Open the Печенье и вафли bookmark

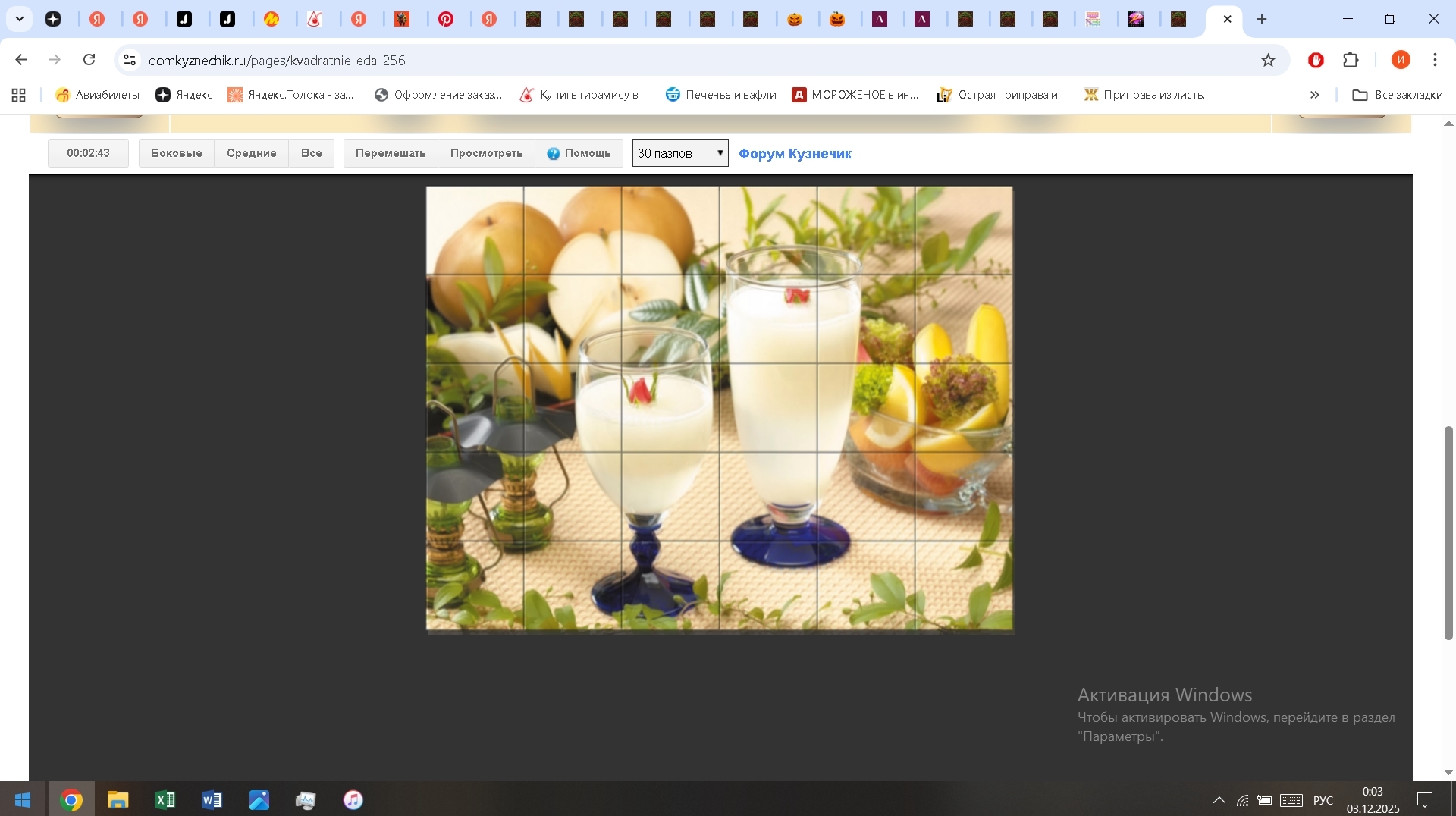(x=721, y=95)
